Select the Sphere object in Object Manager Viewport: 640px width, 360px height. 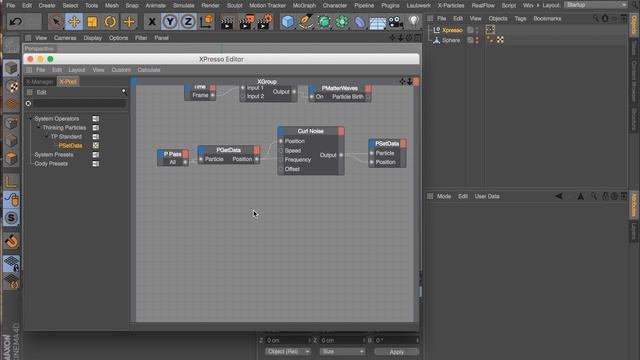[451, 40]
